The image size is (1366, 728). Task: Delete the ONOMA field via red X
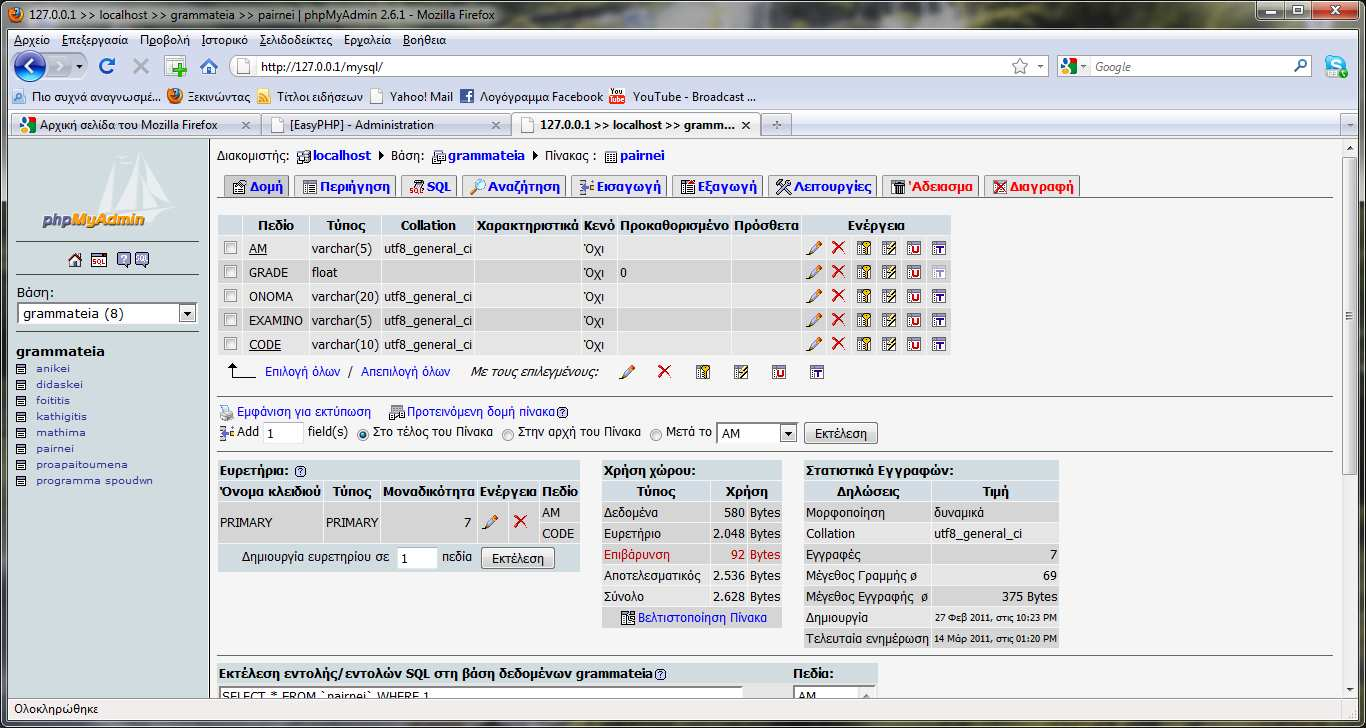[838, 296]
